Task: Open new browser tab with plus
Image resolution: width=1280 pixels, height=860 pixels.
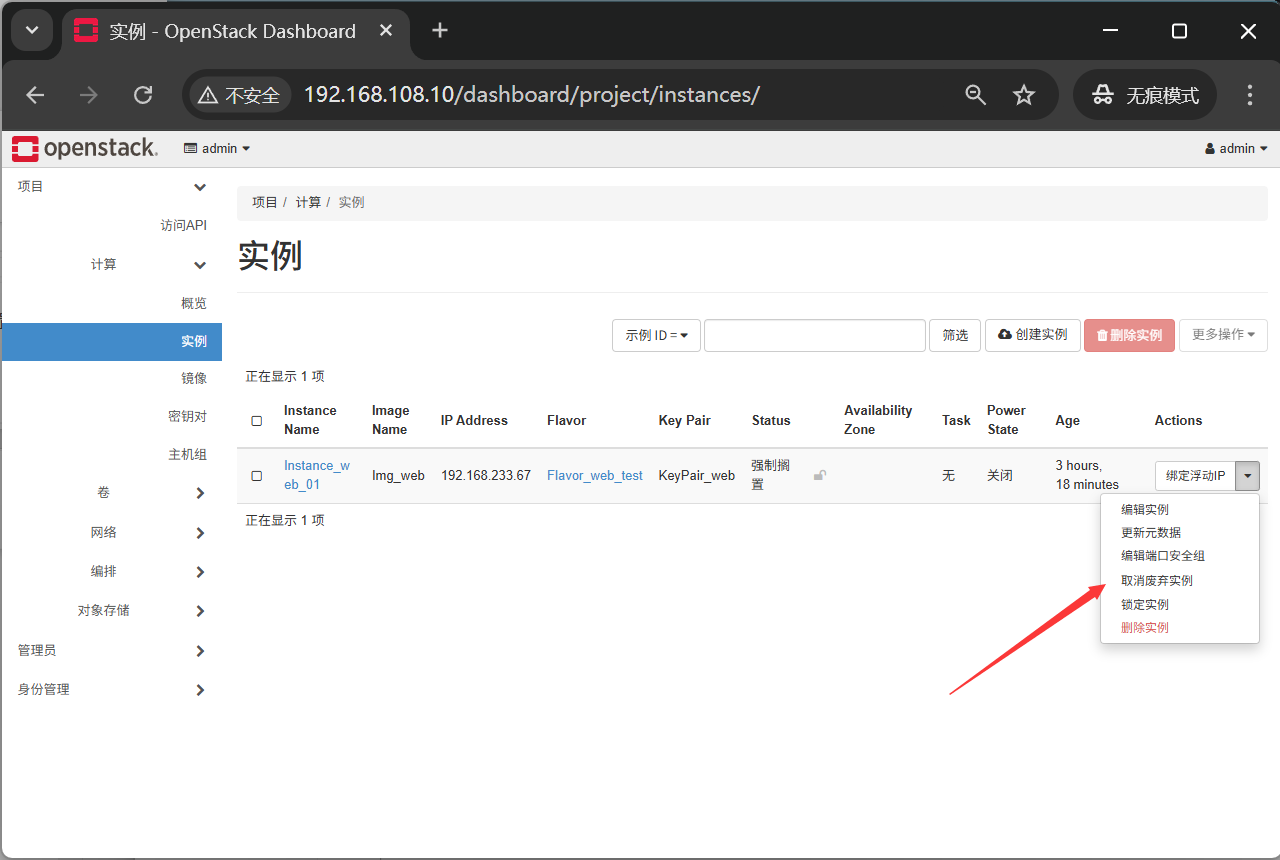Action: pos(439,31)
